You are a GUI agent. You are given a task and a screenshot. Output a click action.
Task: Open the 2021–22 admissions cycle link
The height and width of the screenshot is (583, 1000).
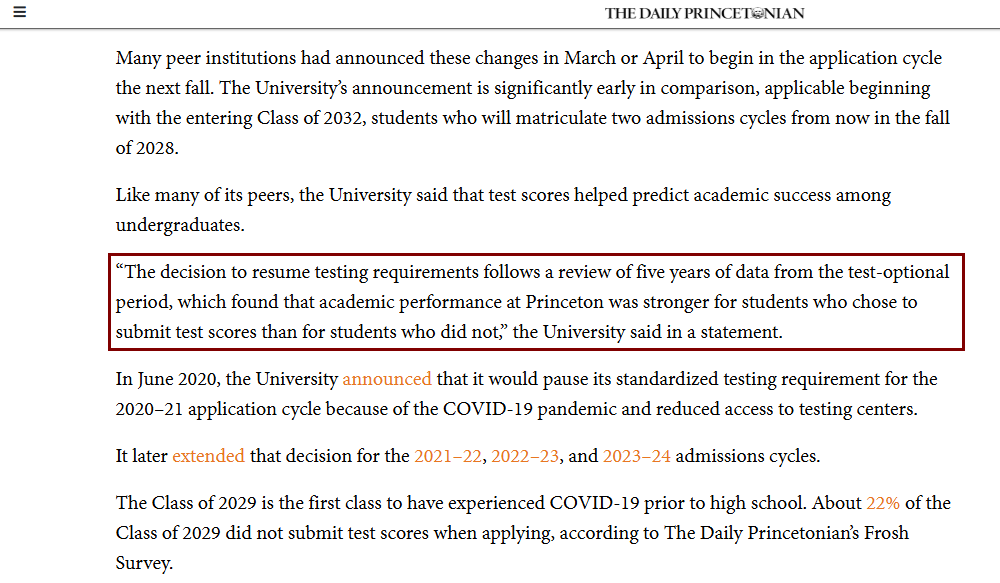(x=448, y=456)
